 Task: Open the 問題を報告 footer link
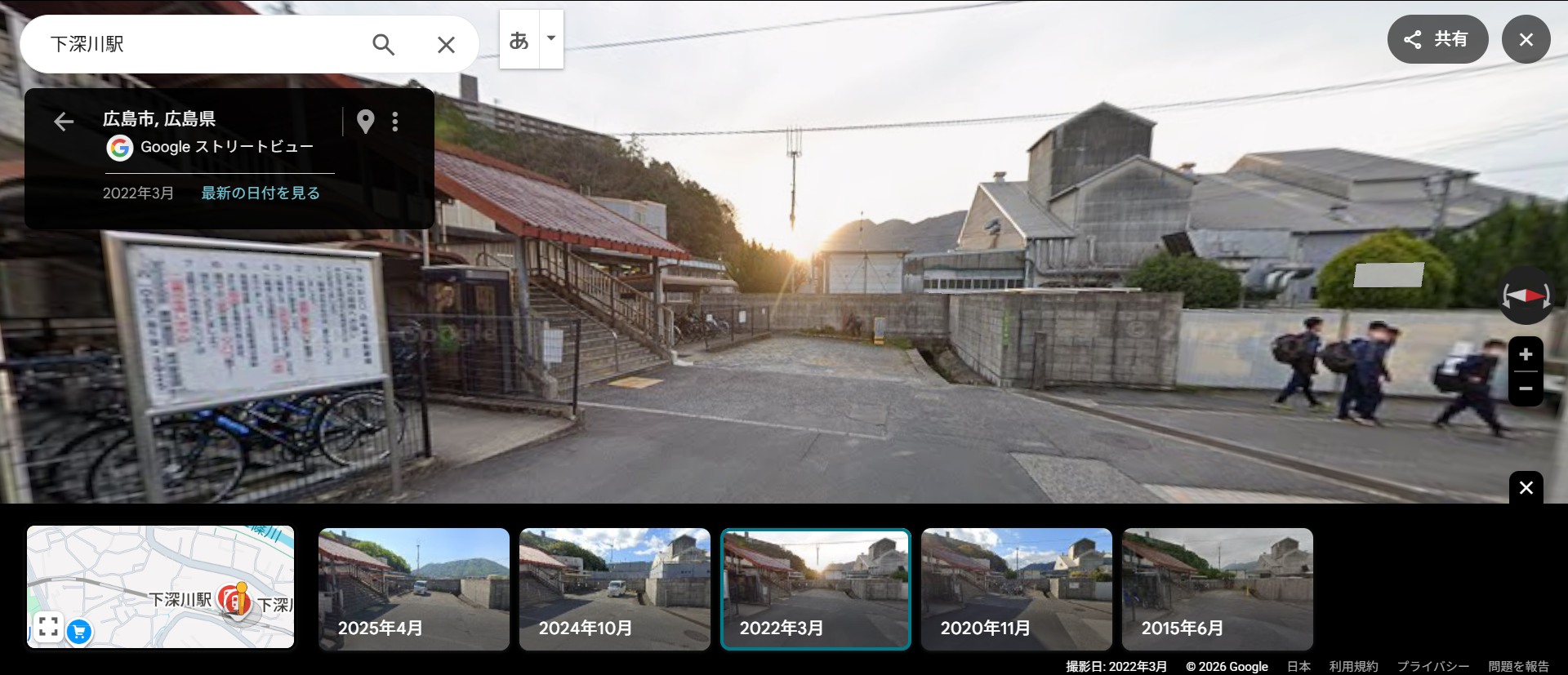point(1518,666)
